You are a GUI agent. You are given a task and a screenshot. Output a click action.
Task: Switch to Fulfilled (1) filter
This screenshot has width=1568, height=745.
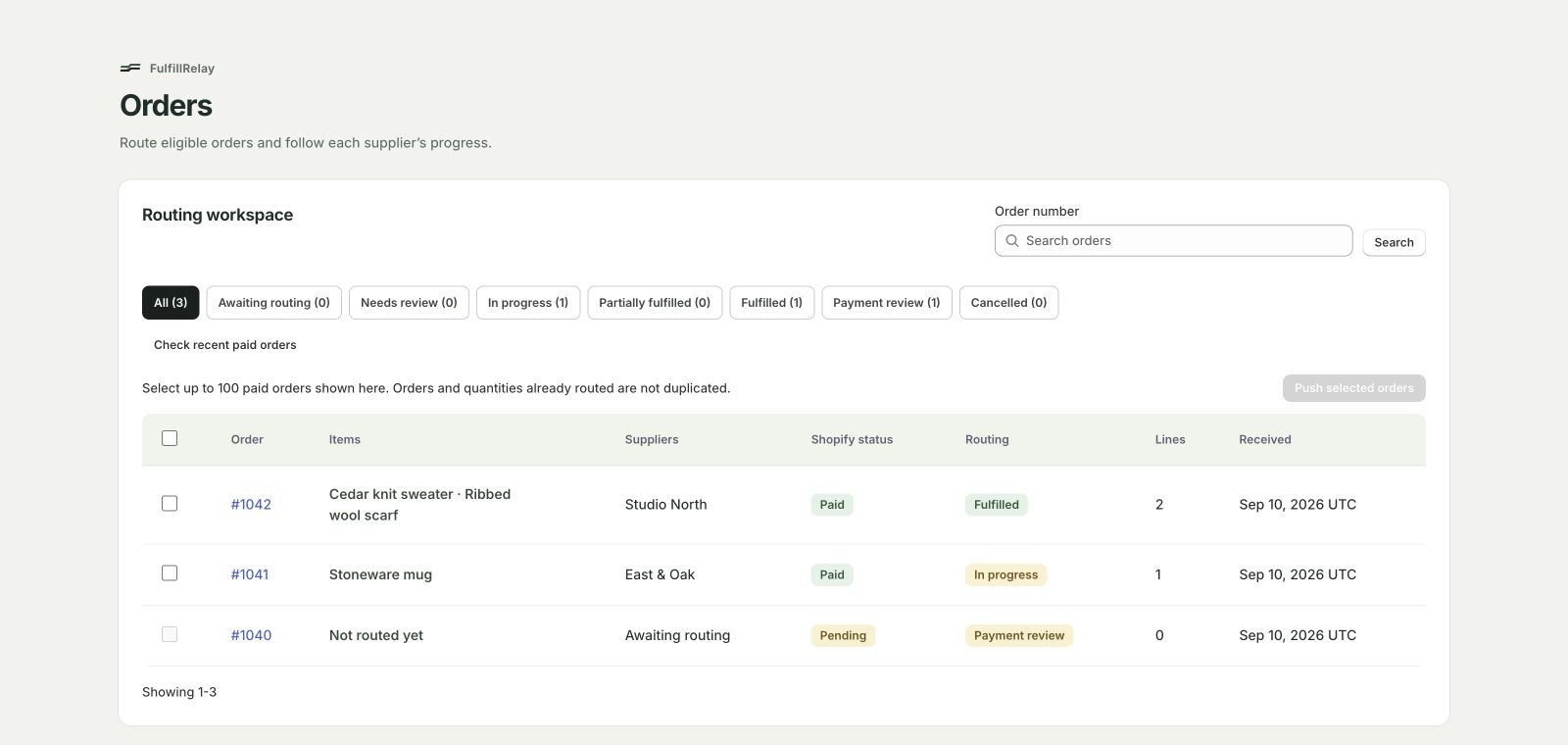[x=771, y=303]
